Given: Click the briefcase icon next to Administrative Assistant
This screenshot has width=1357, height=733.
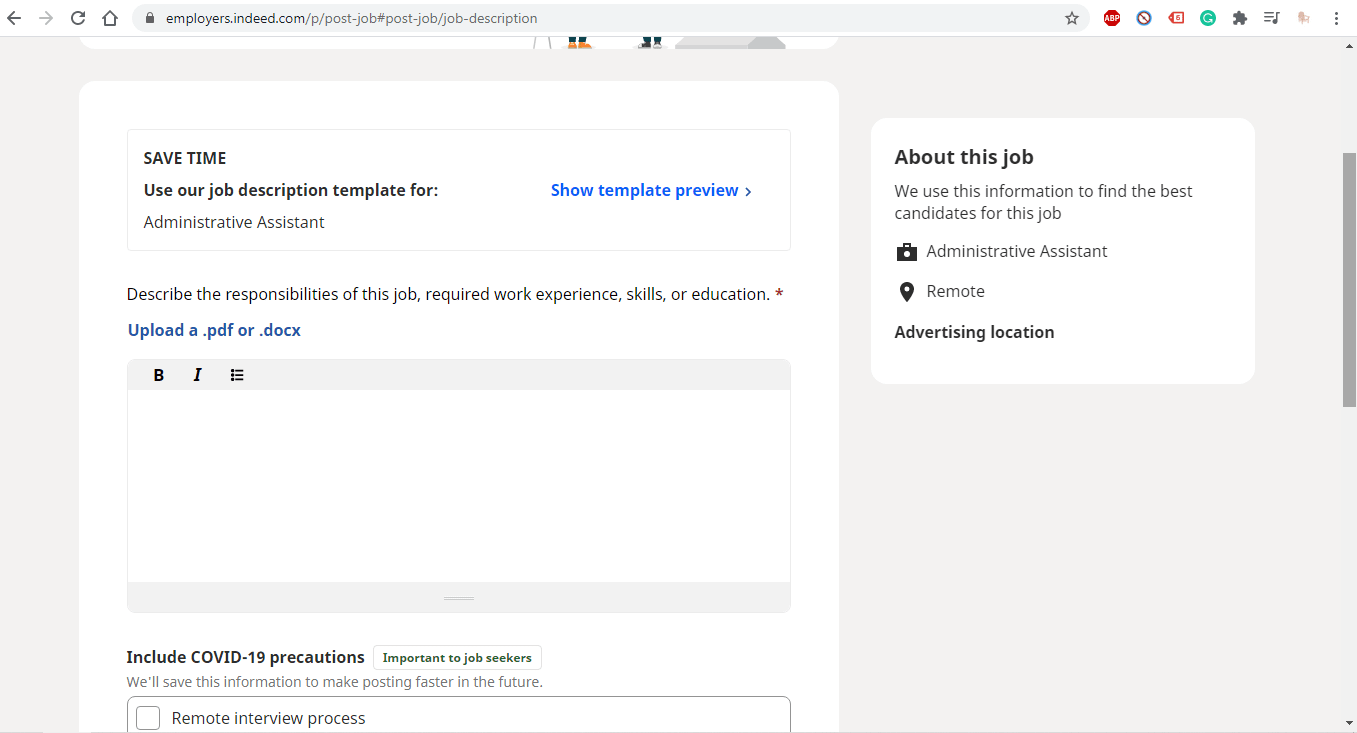Looking at the screenshot, I should pyautogui.click(x=906, y=251).
